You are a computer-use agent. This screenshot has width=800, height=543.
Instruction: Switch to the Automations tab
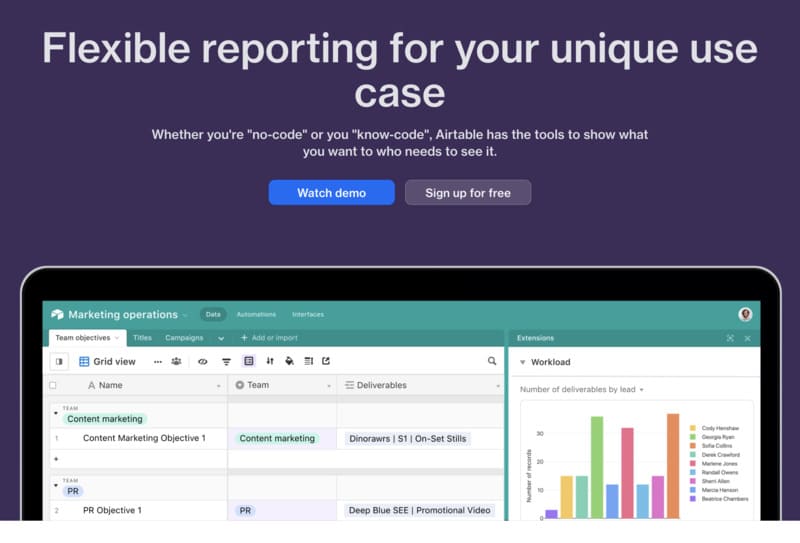point(256,314)
